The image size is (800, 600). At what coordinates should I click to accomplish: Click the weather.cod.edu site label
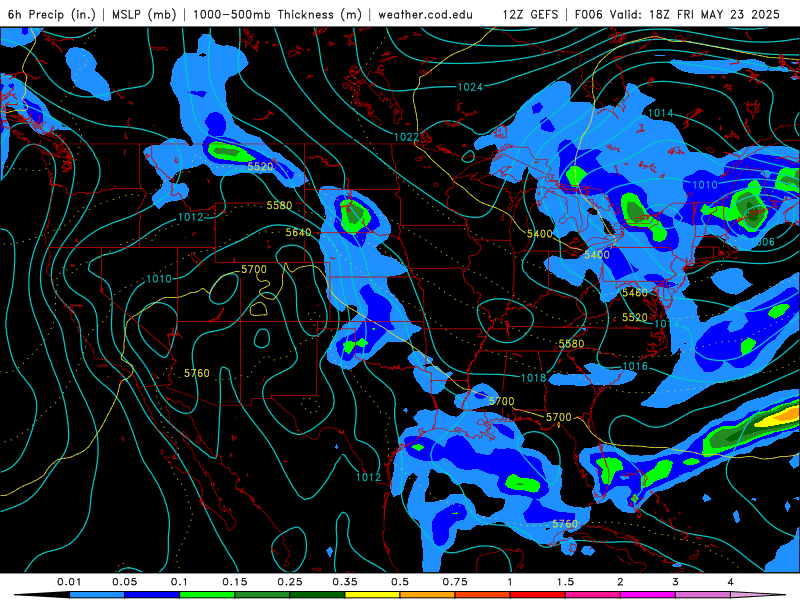pos(425,14)
